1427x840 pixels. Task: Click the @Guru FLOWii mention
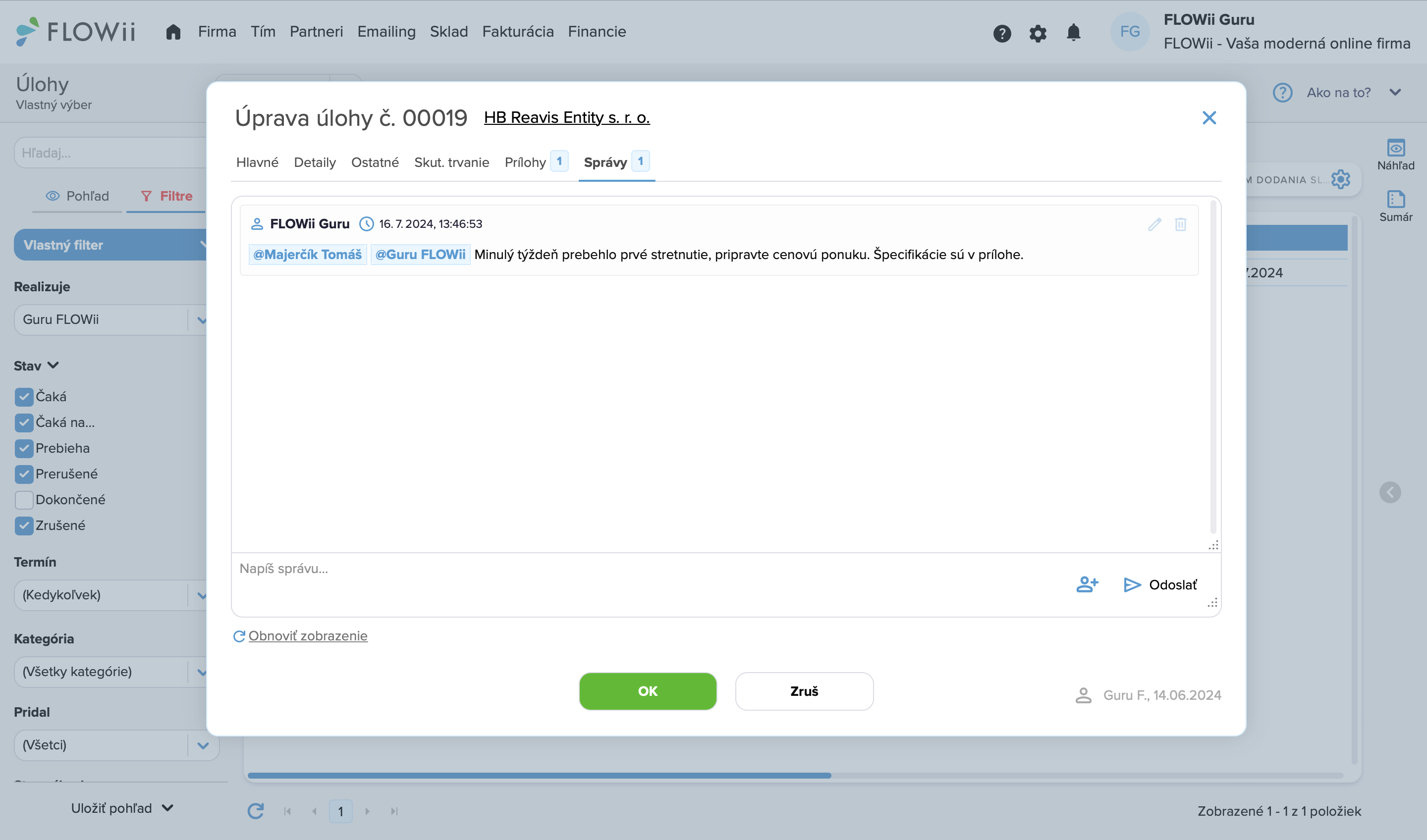(x=420, y=255)
